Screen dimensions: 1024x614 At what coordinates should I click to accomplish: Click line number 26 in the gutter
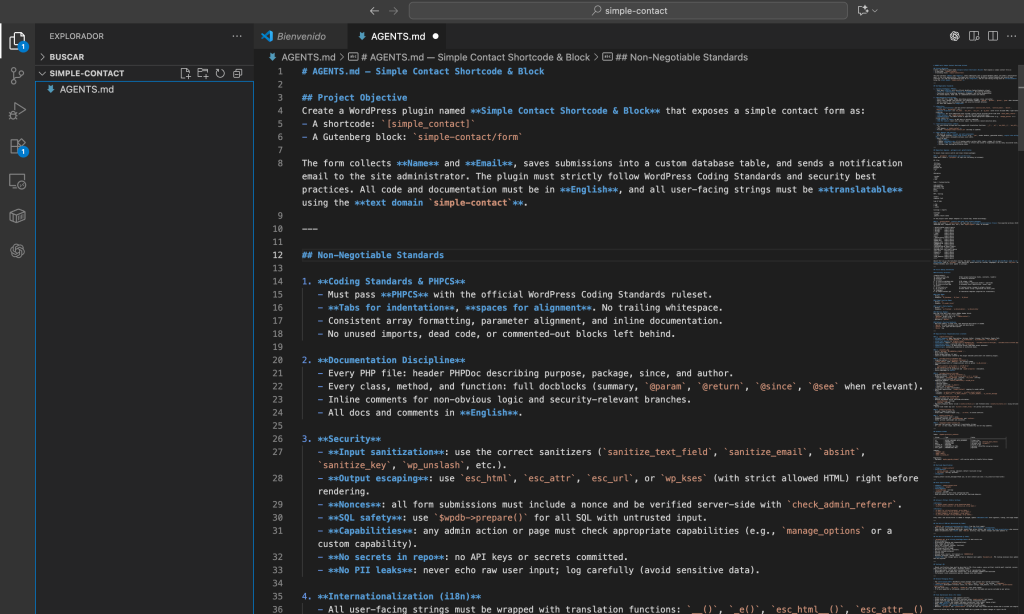278,439
